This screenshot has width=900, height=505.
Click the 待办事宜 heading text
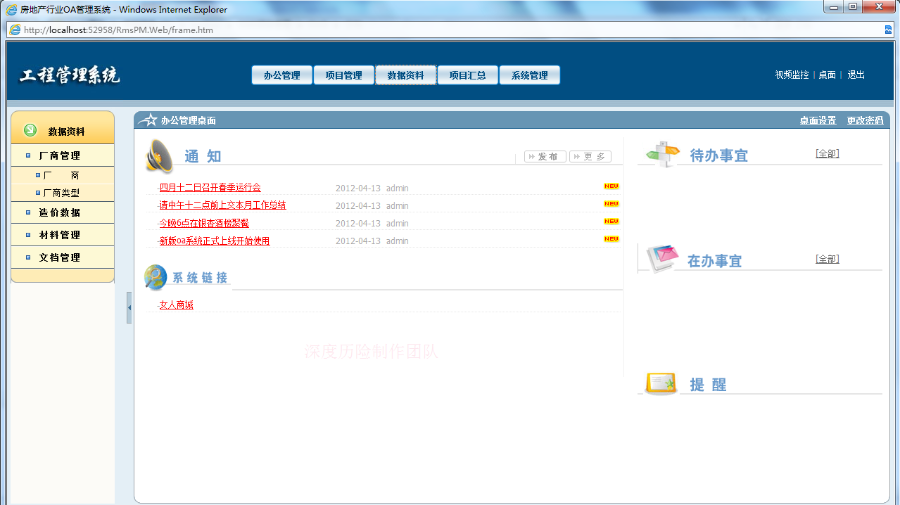719,156
